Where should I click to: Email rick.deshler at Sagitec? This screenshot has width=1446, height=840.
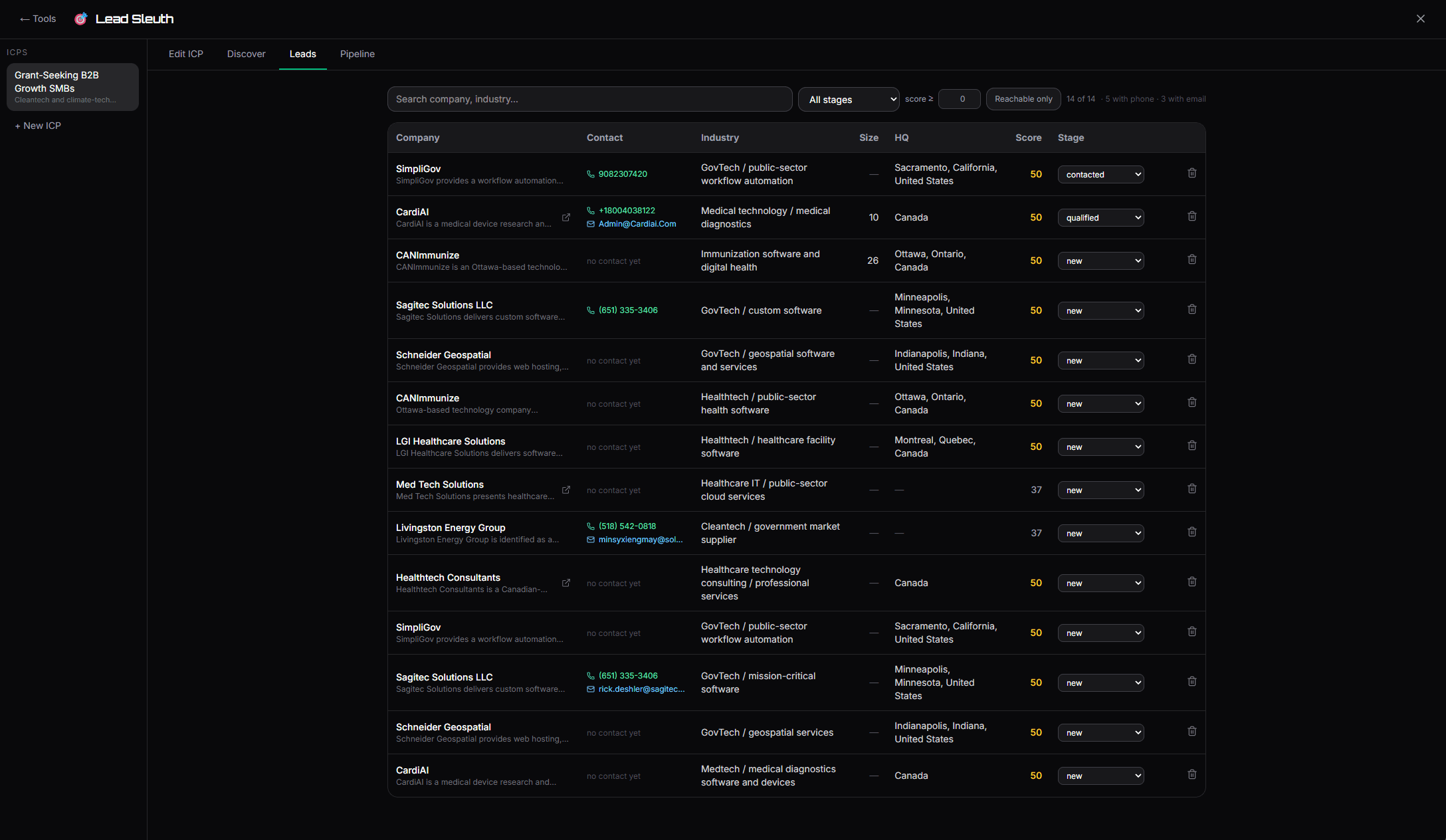[x=641, y=689]
